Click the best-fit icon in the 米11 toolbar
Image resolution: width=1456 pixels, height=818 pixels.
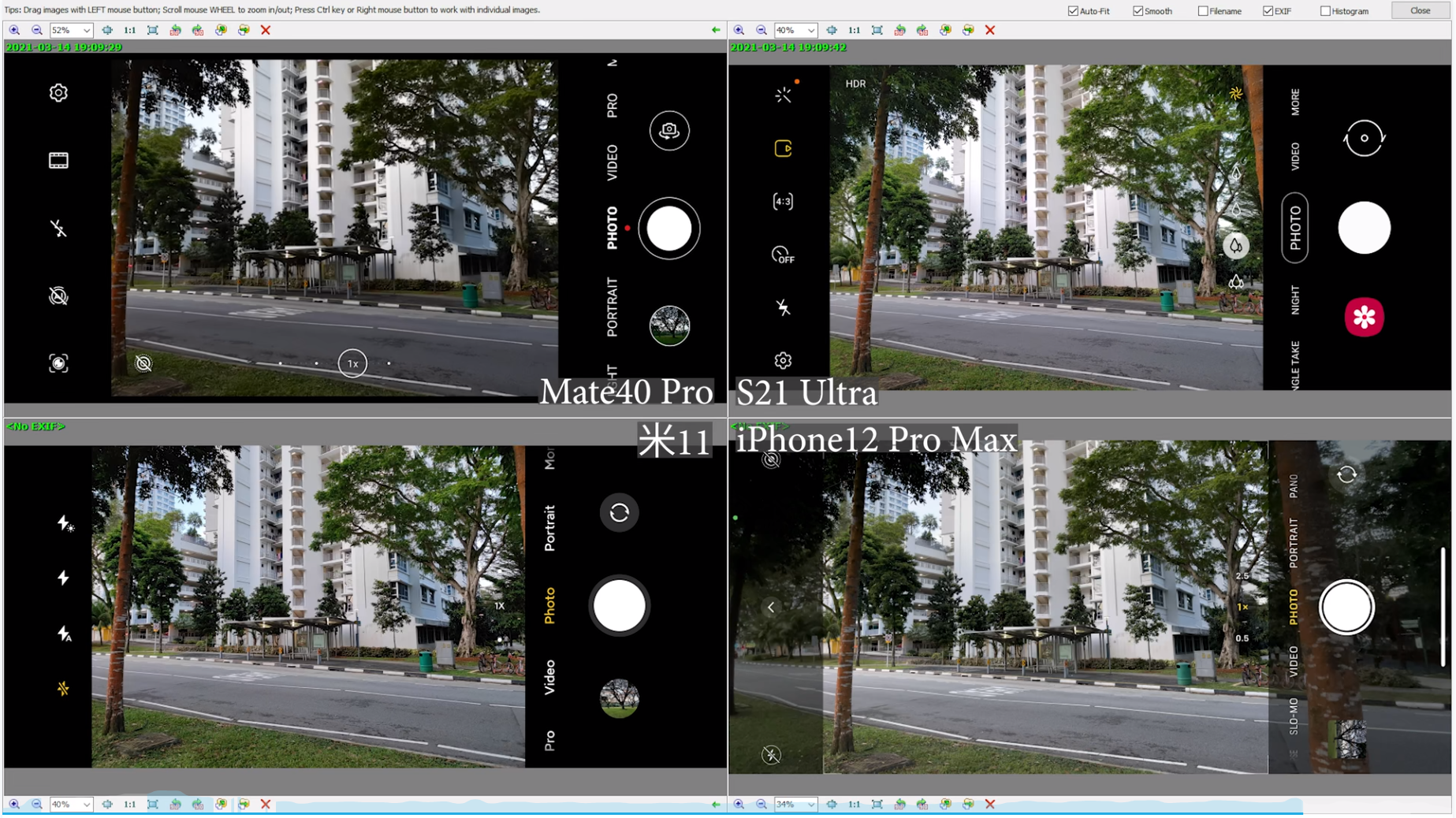pos(107,805)
